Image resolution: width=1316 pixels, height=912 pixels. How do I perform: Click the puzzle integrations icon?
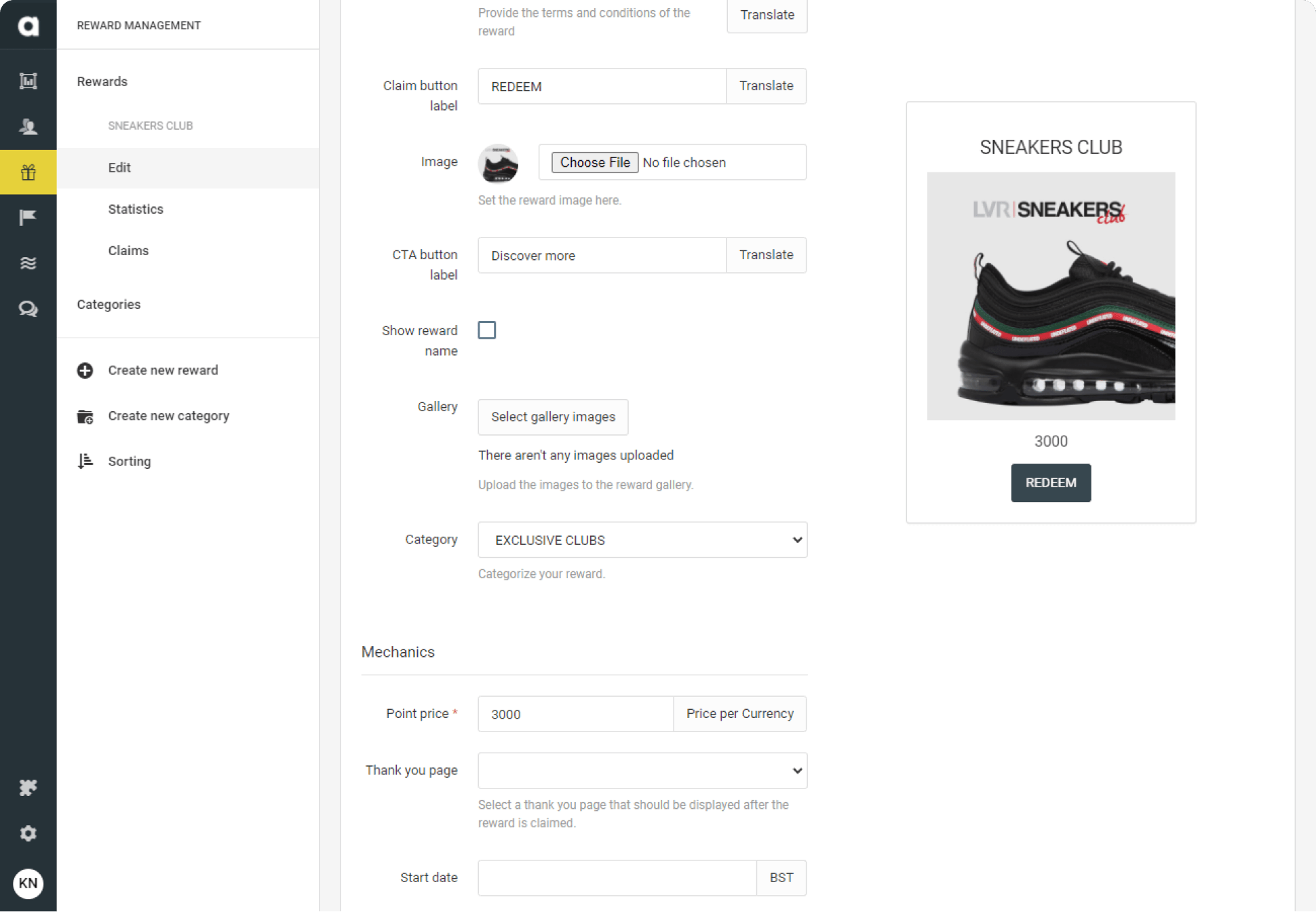point(28,788)
